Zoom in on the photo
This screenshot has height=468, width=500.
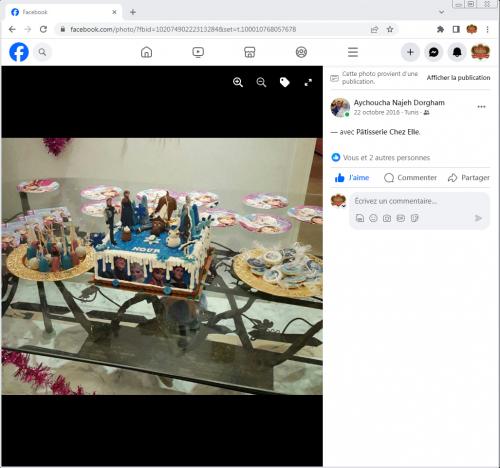238,82
